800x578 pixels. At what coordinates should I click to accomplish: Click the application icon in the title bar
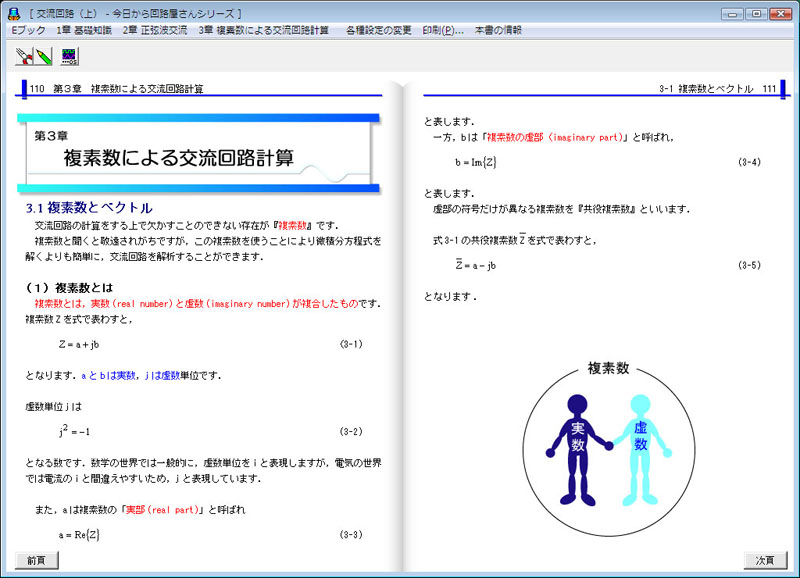coord(14,14)
